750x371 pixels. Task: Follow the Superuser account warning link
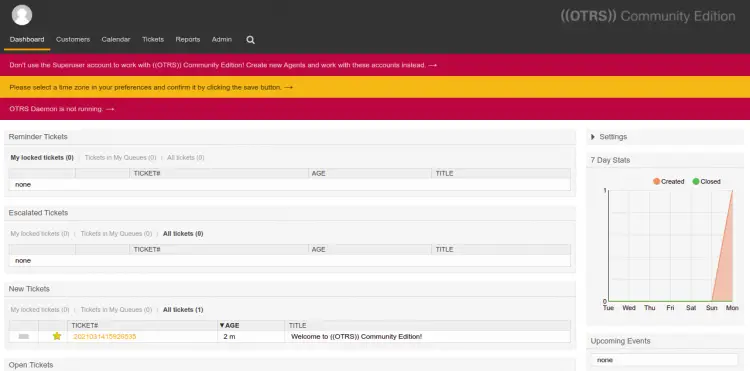pyautogui.click(x=223, y=65)
